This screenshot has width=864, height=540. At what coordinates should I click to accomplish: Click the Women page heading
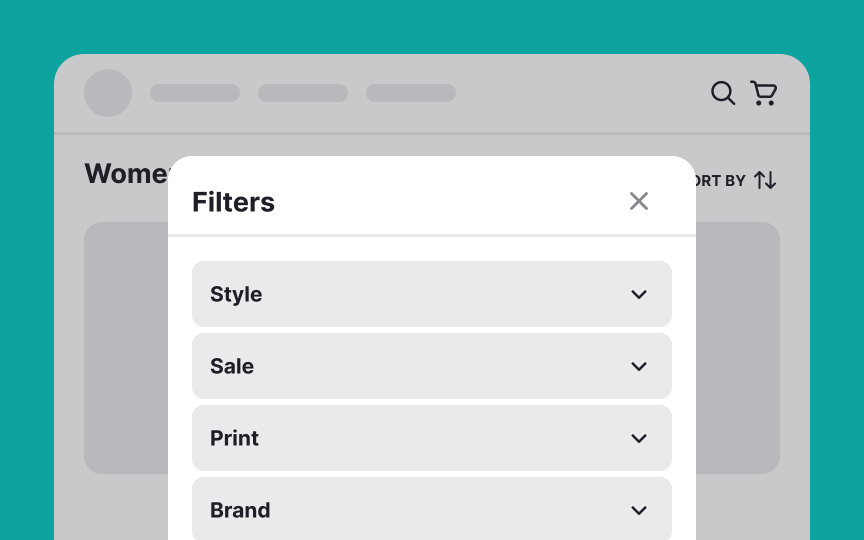[x=126, y=174]
